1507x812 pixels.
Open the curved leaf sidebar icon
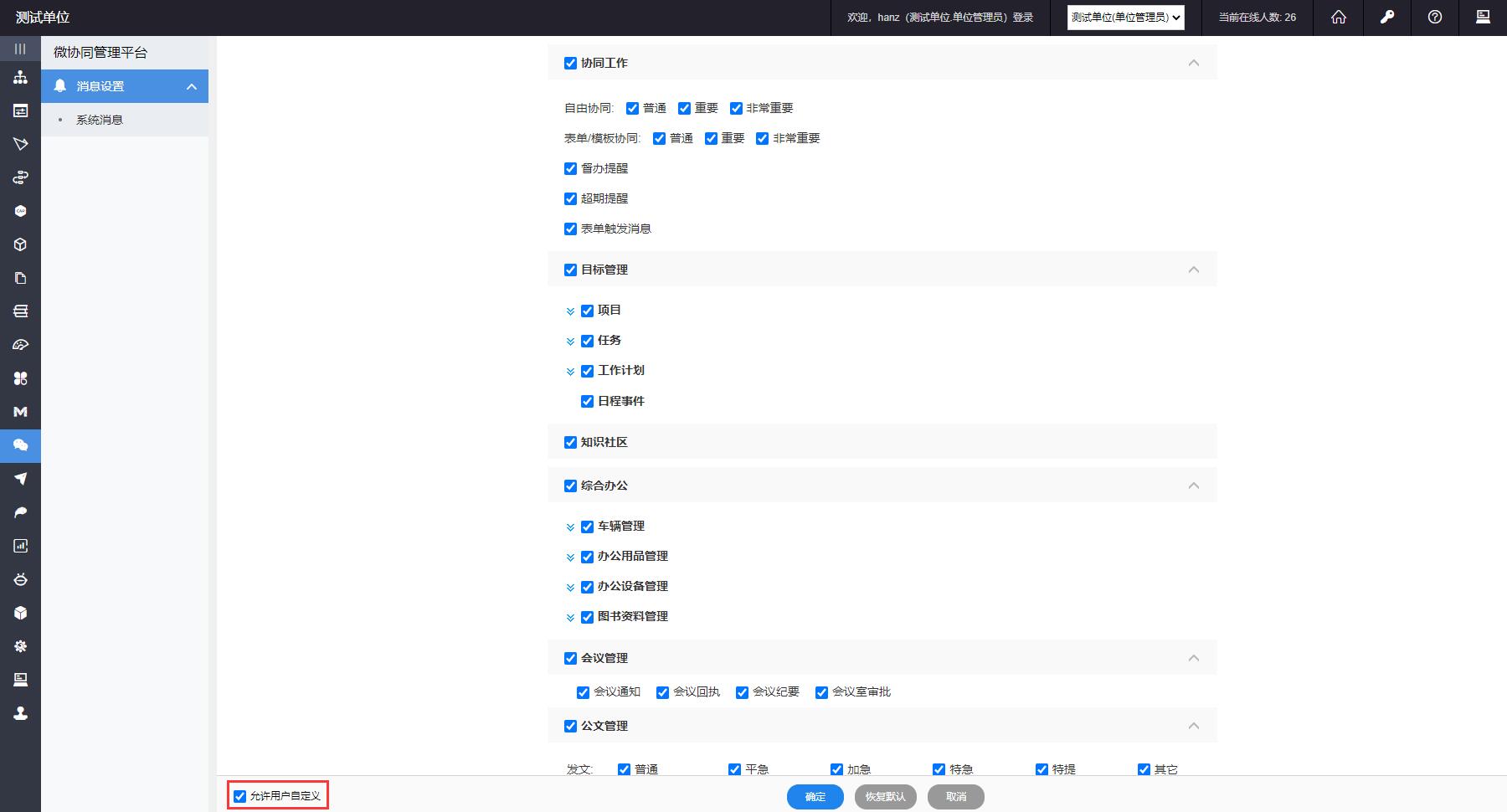20,512
